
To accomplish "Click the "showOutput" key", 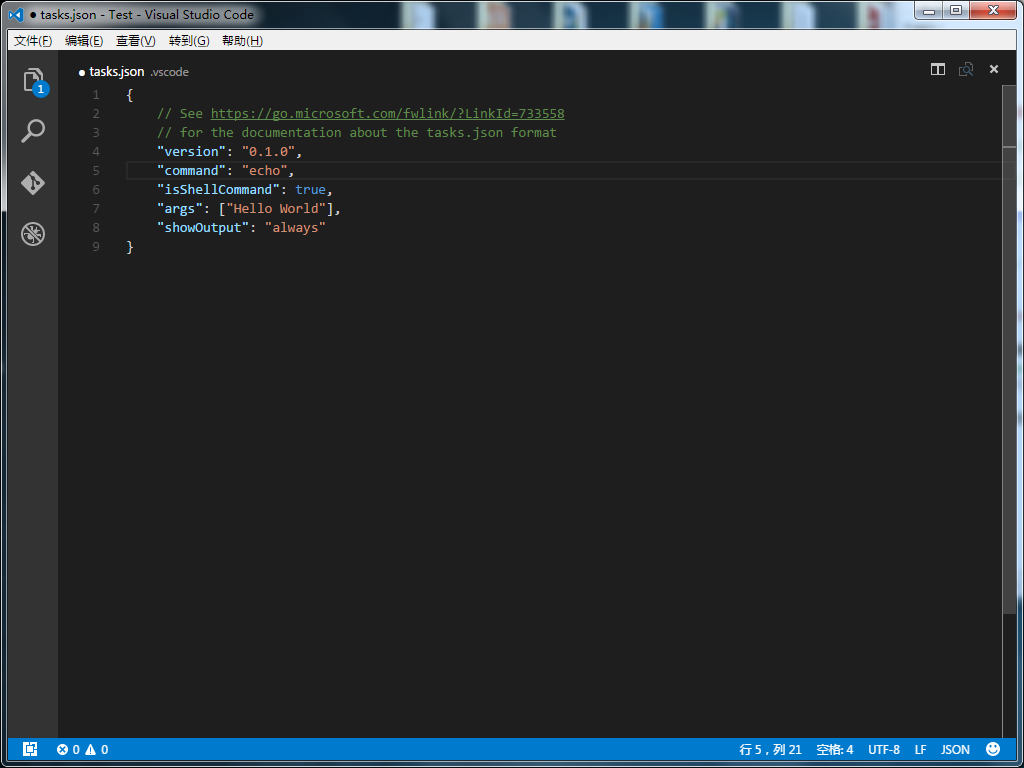I will coord(203,227).
